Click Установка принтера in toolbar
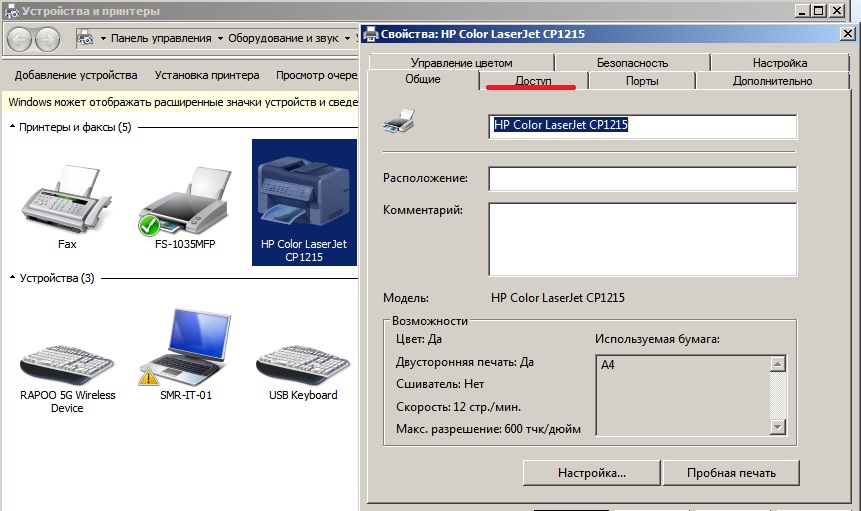This screenshot has width=861, height=511. (206, 75)
